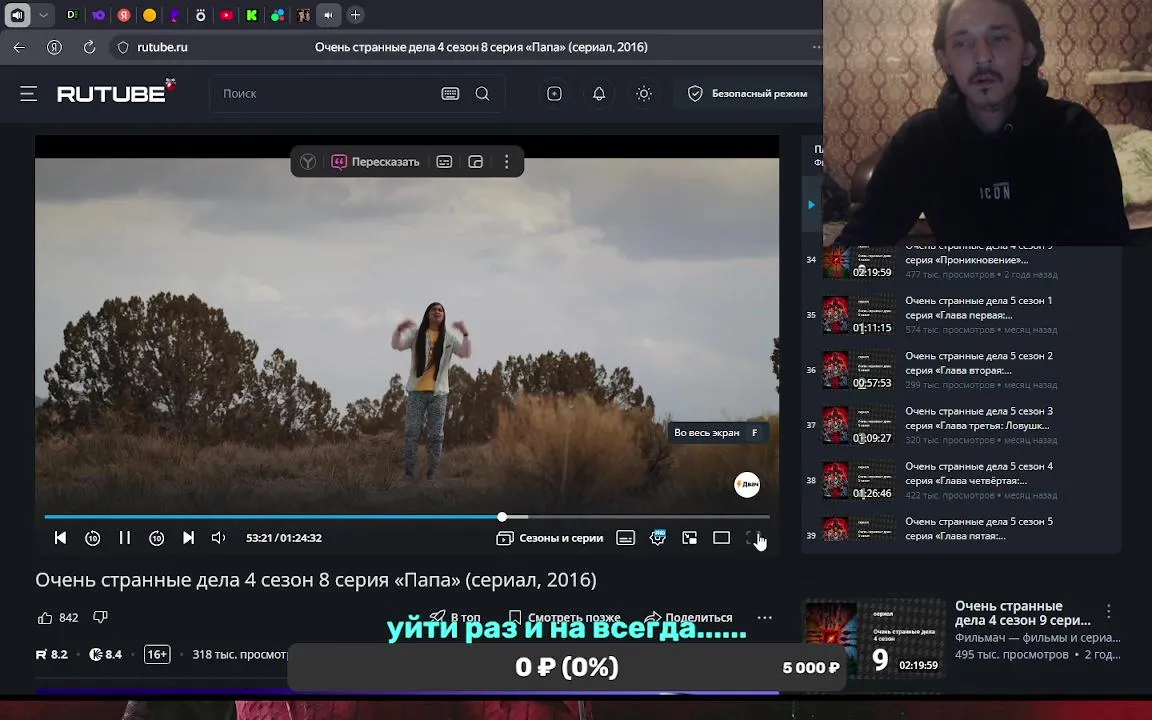
Task: Click the progress bar playhead knob
Action: point(502,516)
